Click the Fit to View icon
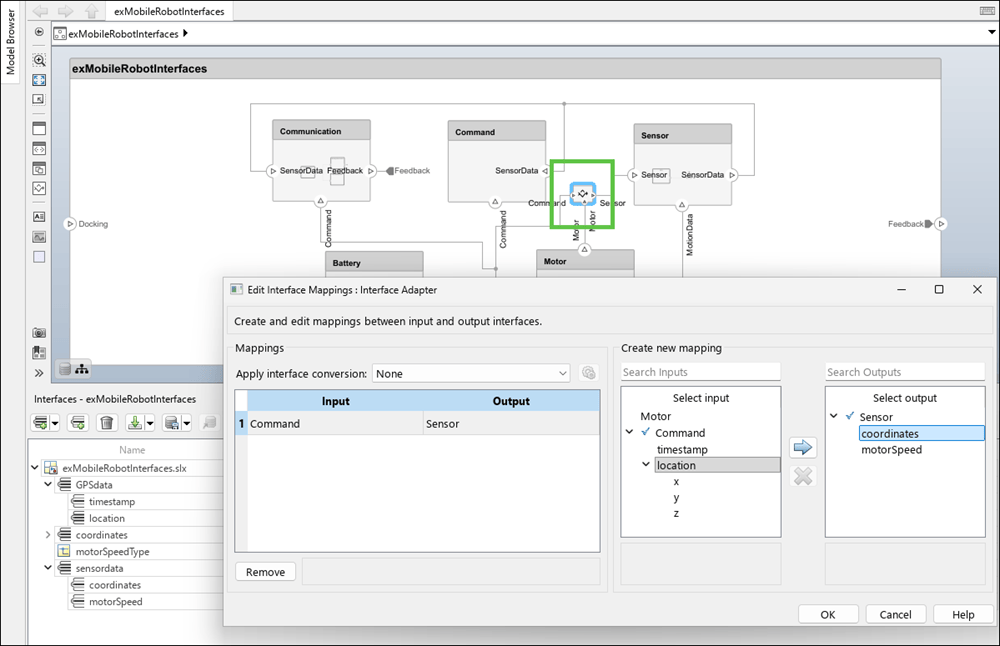The image size is (1000, 646). (39, 80)
